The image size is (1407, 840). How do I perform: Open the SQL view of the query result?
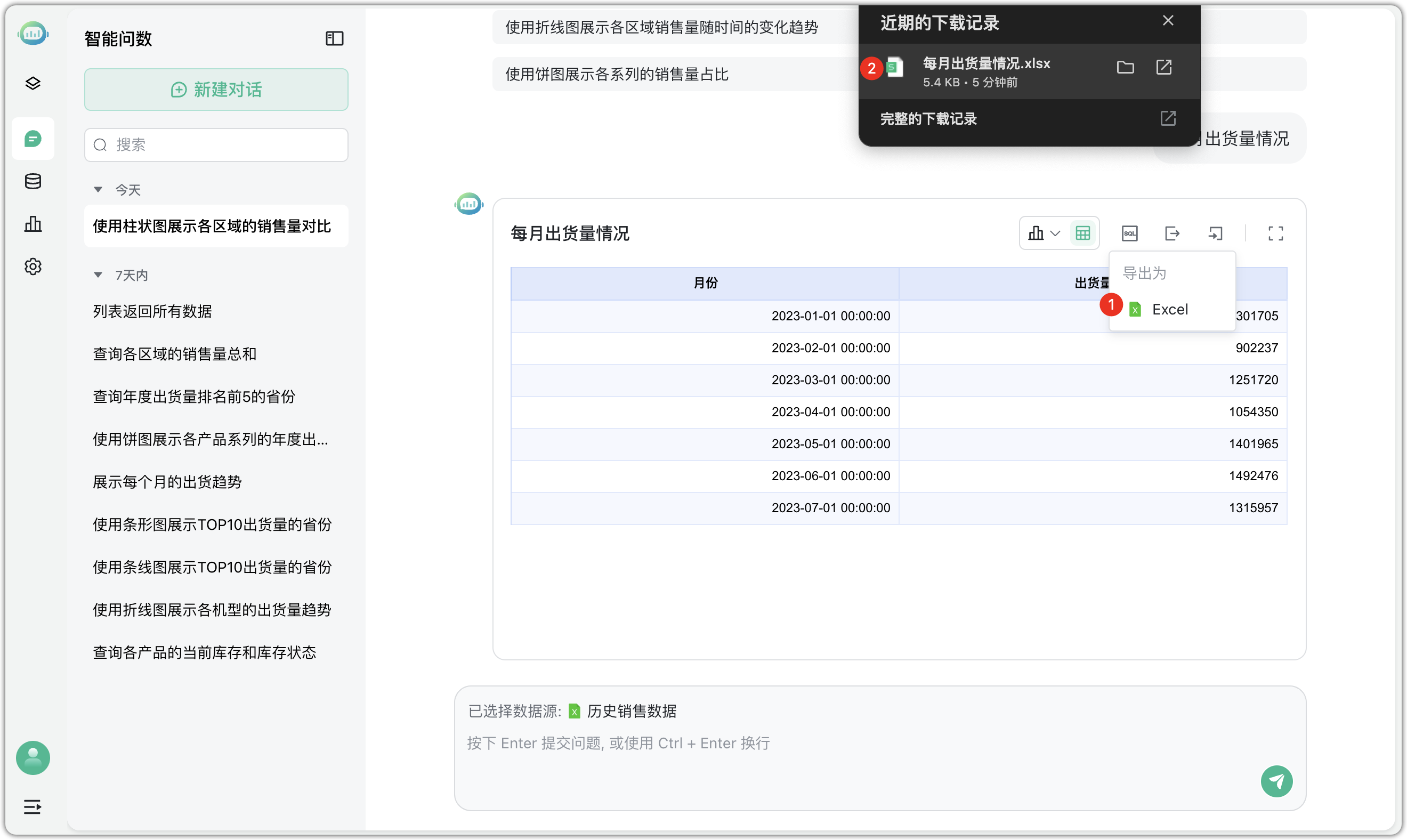pos(1129,233)
